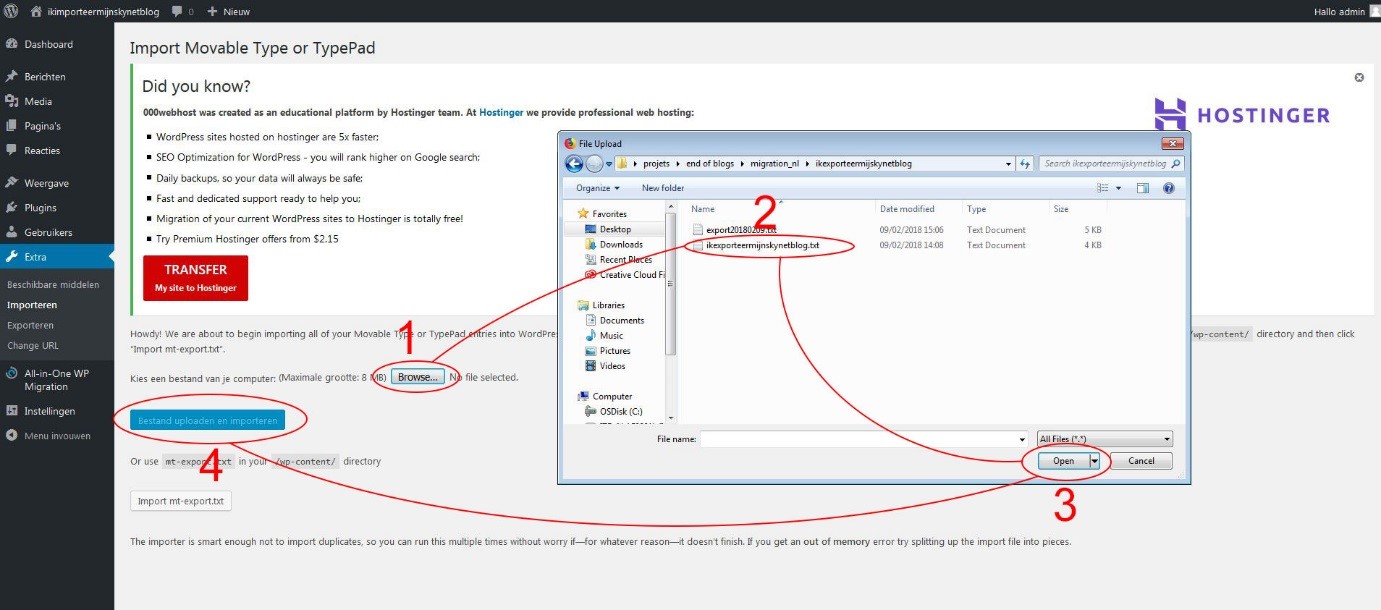
Task: Click the red 'TRANSFER My site to Hostinger' button
Action: (x=196, y=278)
